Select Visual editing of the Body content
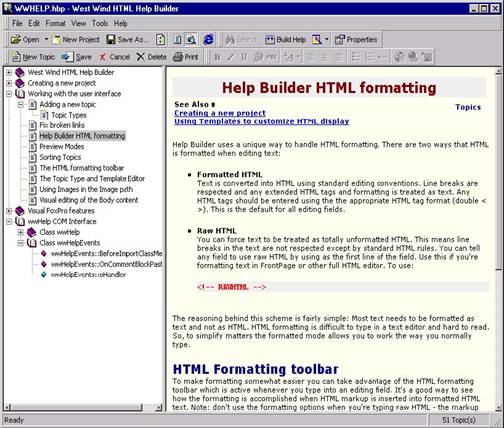The width and height of the screenshot is (504, 428). [89, 200]
